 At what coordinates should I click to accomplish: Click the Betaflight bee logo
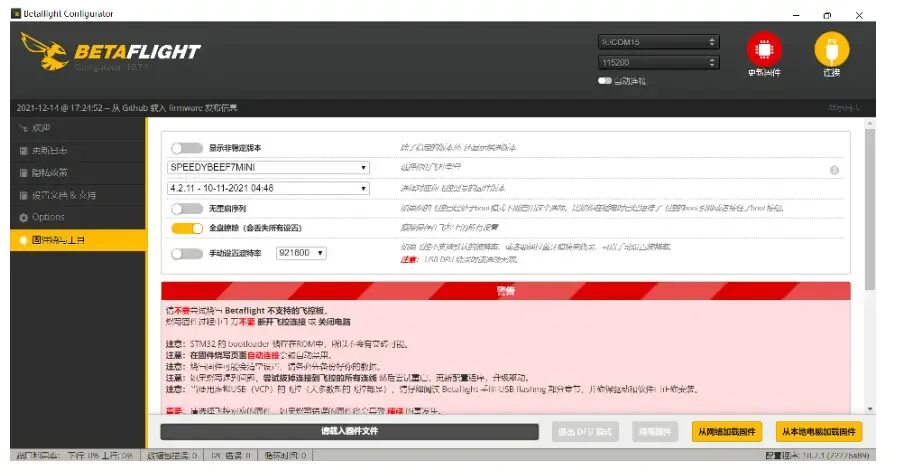coord(45,51)
